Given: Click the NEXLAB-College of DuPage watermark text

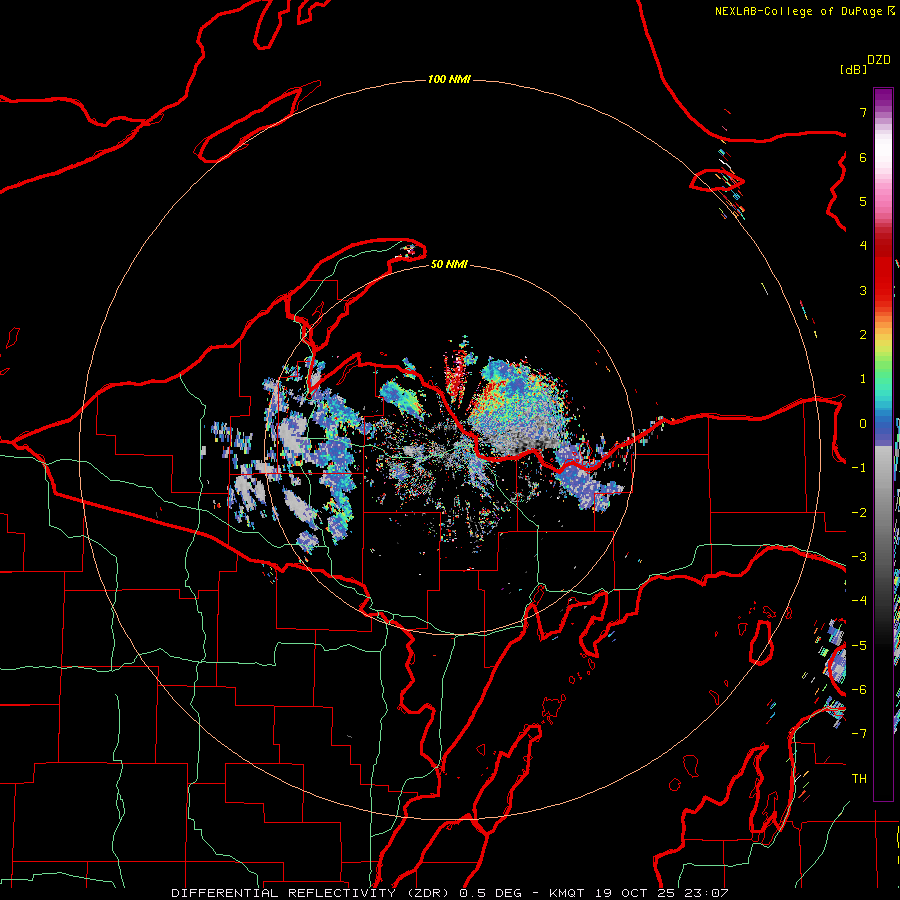Looking at the screenshot, I should coord(798,11).
